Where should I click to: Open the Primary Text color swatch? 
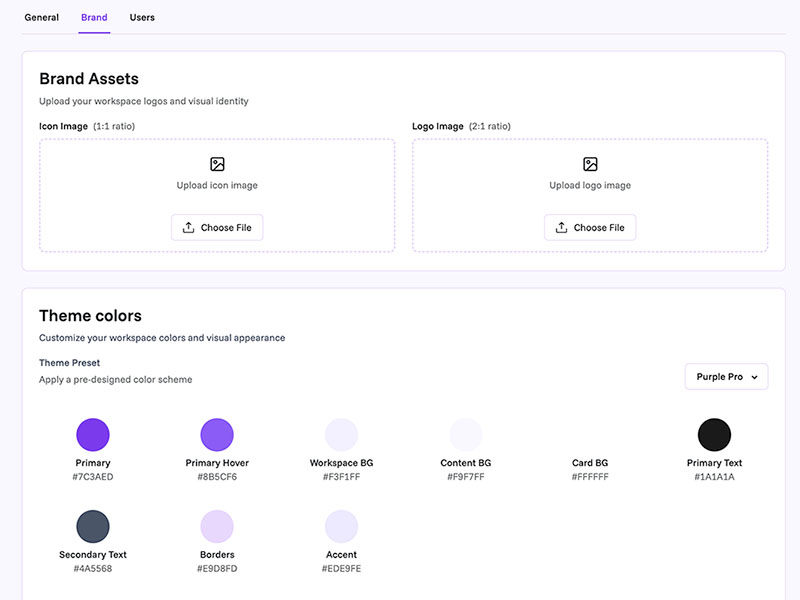(x=714, y=435)
